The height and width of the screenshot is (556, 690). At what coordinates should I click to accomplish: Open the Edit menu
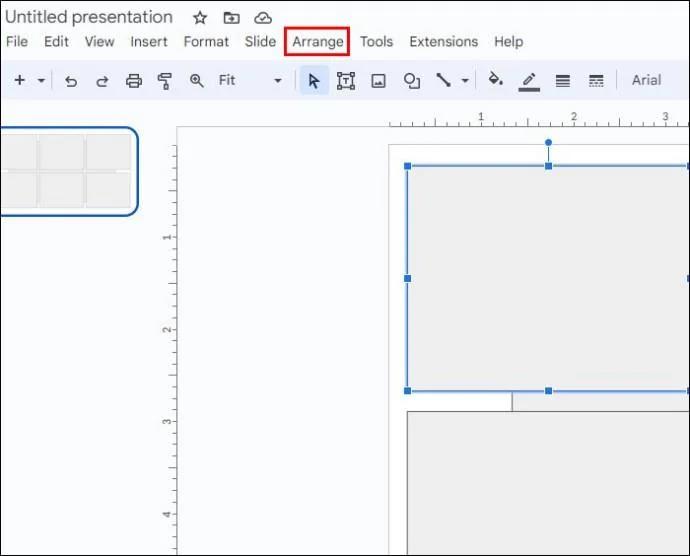click(56, 42)
